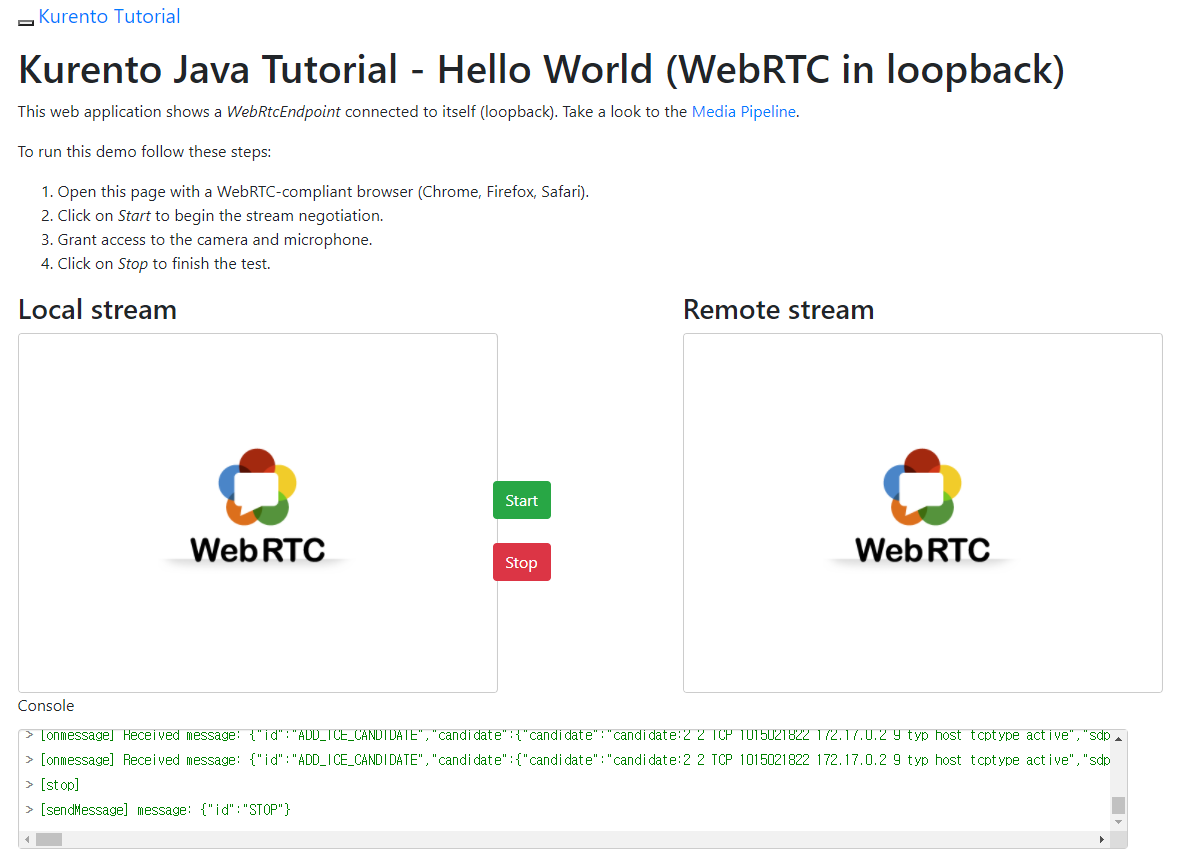The width and height of the screenshot is (1178, 863).
Task: Click the console scroll-up arrow
Action: (1118, 739)
